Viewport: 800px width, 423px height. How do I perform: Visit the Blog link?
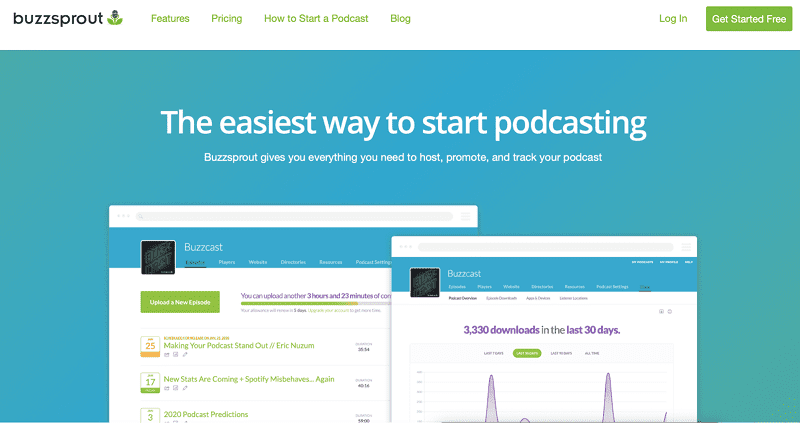point(400,18)
